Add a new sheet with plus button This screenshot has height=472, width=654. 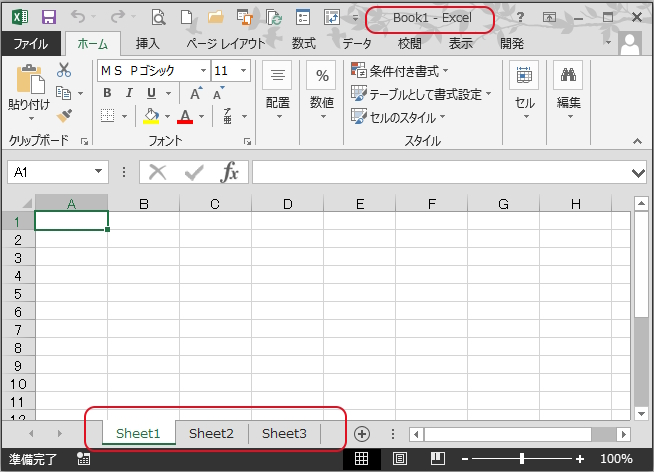[x=362, y=434]
